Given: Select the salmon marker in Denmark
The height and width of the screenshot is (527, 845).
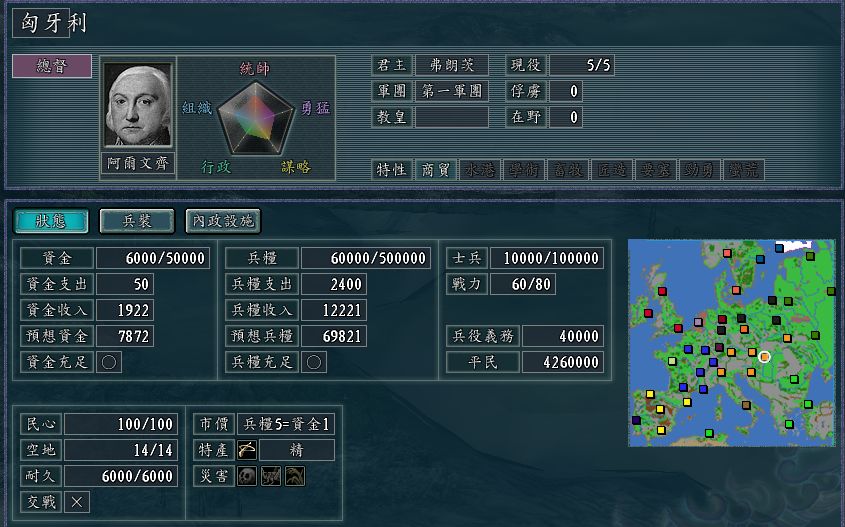Looking at the screenshot, I should point(736,290).
